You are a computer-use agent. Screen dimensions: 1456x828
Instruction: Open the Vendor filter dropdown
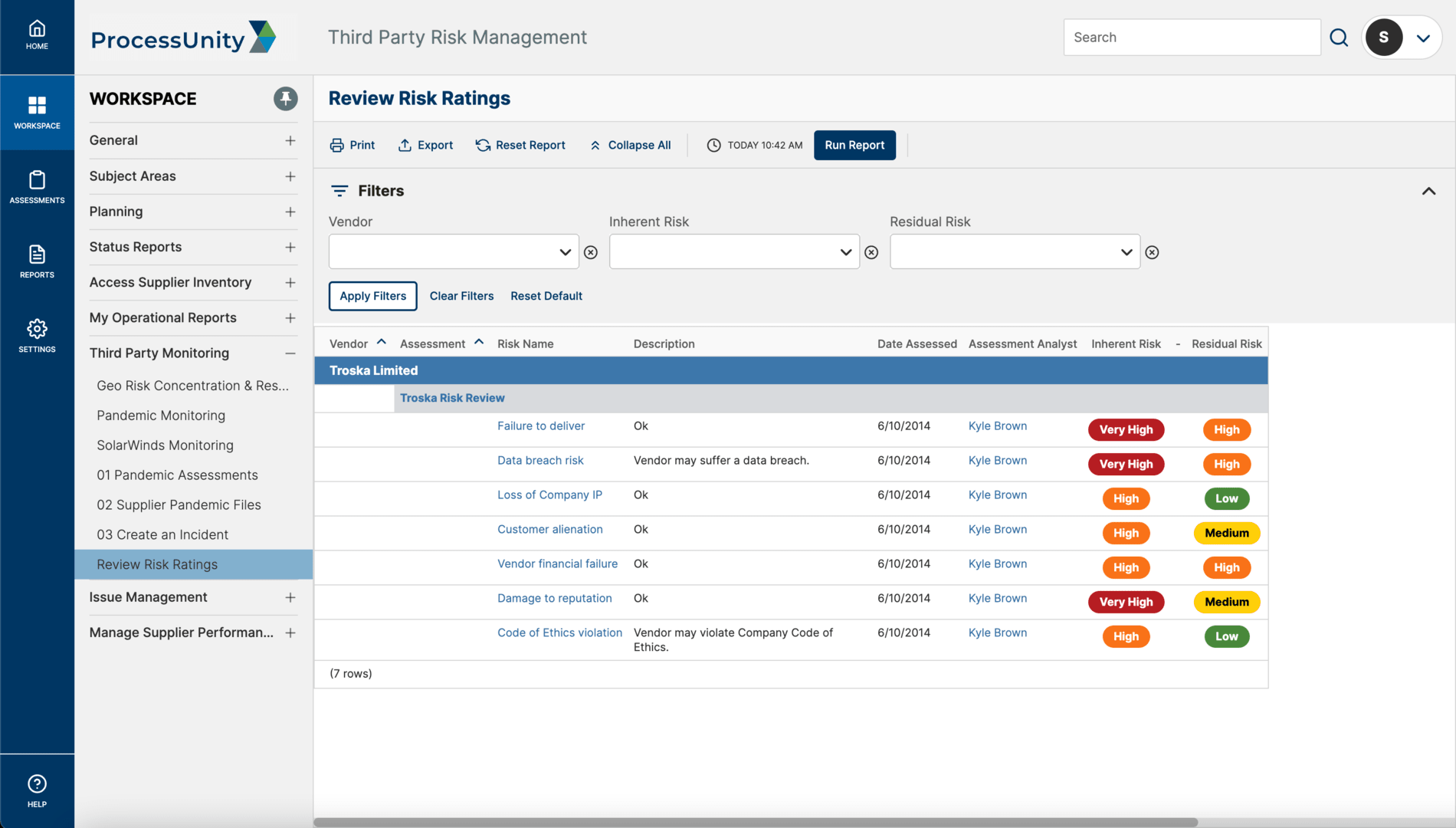(x=454, y=251)
